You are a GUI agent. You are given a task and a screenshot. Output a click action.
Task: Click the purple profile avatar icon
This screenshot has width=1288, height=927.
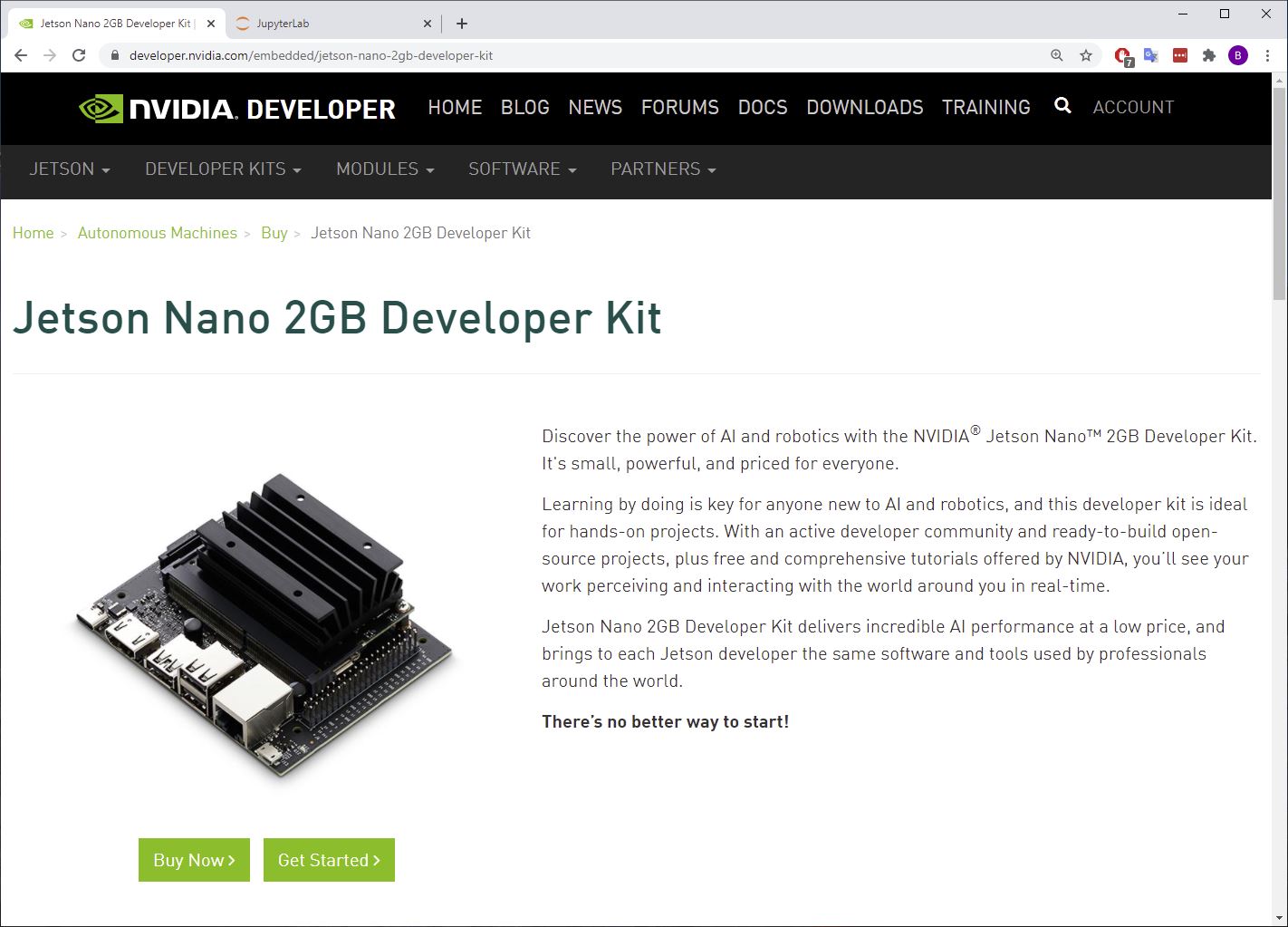[1237, 55]
